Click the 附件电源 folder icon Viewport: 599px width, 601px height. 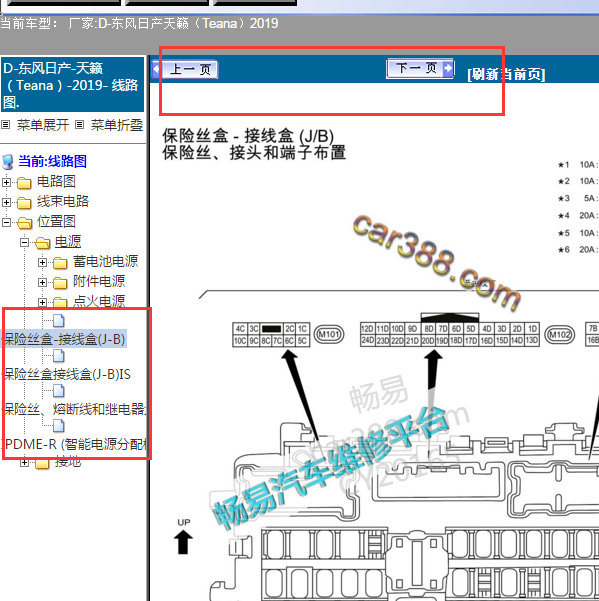click(x=60, y=283)
